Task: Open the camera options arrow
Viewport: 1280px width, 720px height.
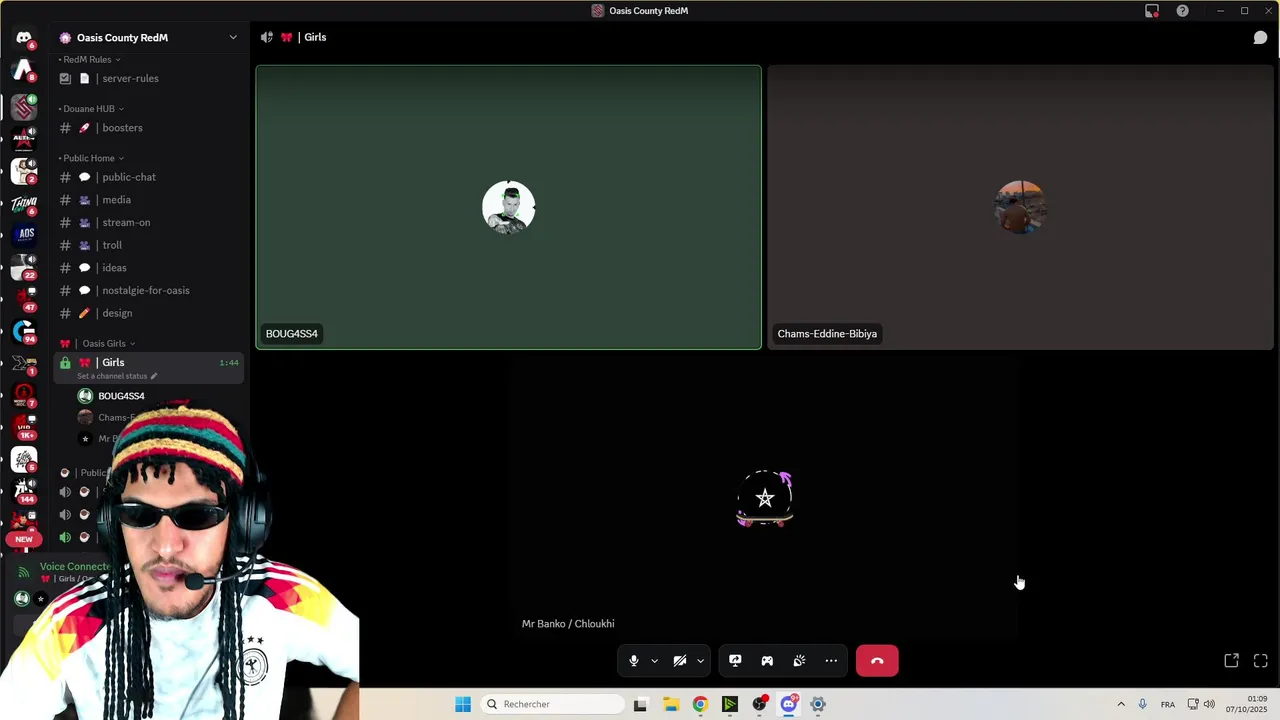Action: coord(700,661)
